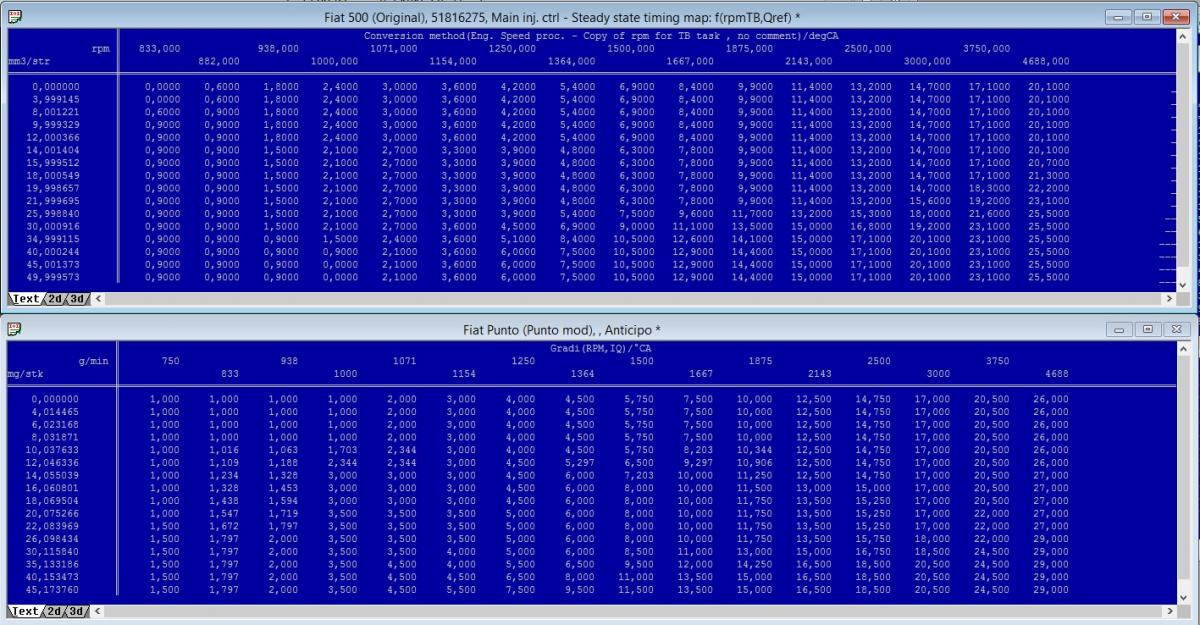Select cell value '1,703' in Fiat Punto map
The width and height of the screenshot is (1200, 625).
(342, 450)
